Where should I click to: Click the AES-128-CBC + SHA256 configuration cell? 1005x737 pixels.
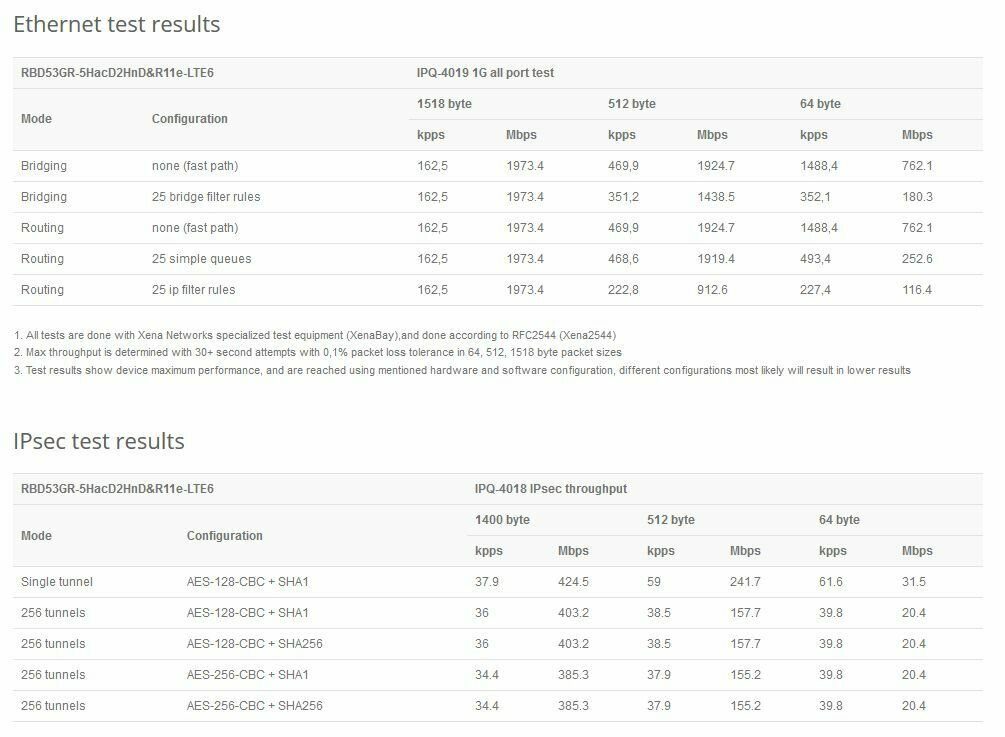[254, 644]
